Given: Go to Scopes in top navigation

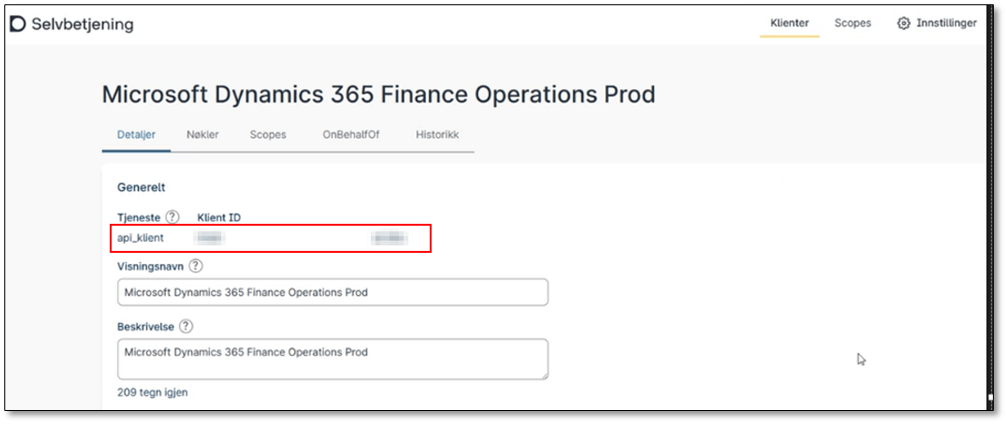Looking at the screenshot, I should 852,23.
